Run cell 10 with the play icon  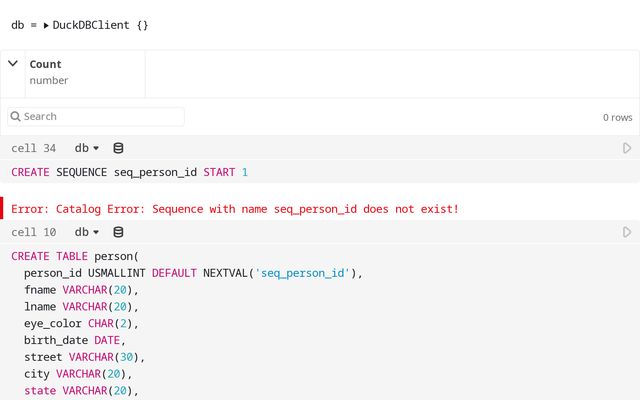627,232
